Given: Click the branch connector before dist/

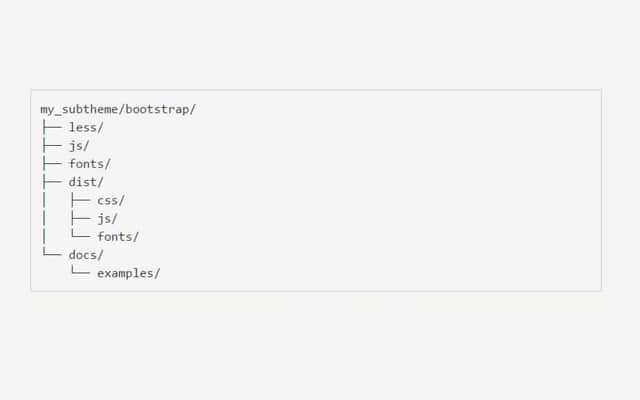Looking at the screenshot, I should [x=51, y=182].
